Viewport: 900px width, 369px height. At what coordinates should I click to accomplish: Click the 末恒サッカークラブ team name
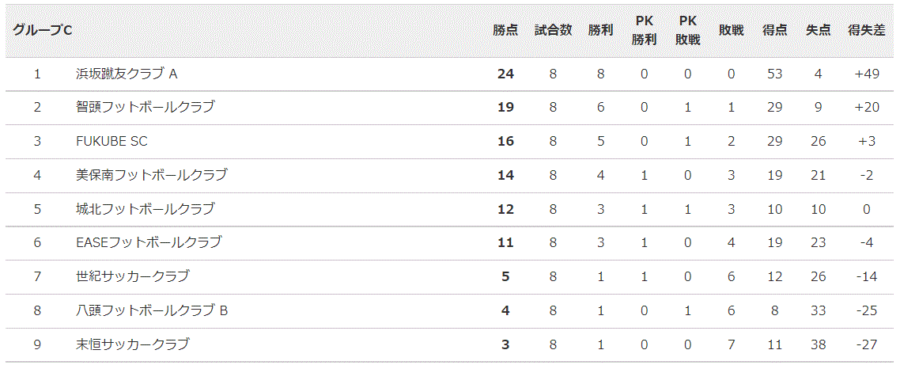(x=133, y=344)
